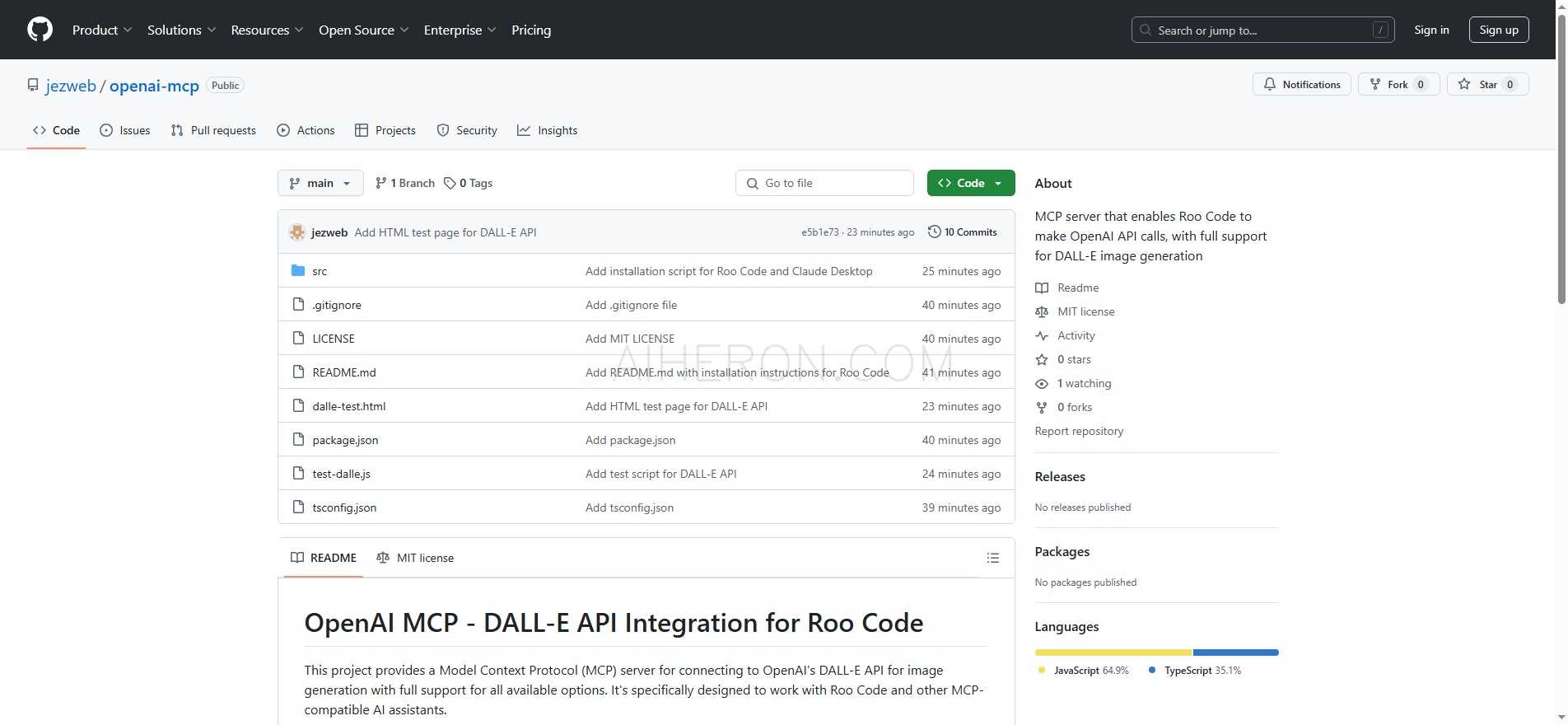Switch to the Actions tab
The width and height of the screenshot is (1568, 725).
306,130
